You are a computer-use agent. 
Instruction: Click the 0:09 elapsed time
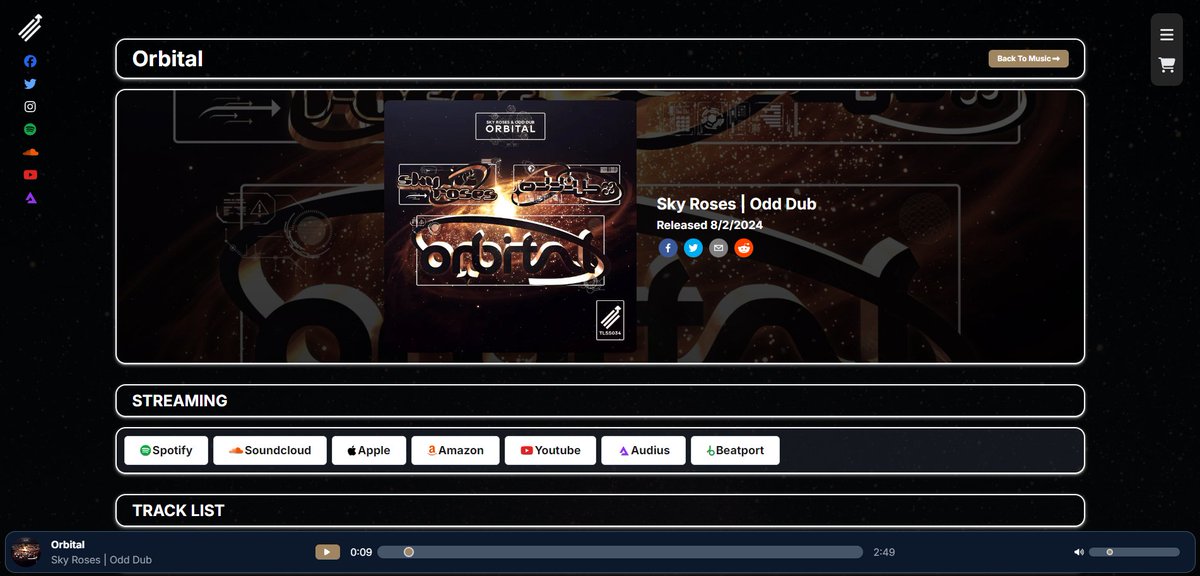tap(361, 552)
